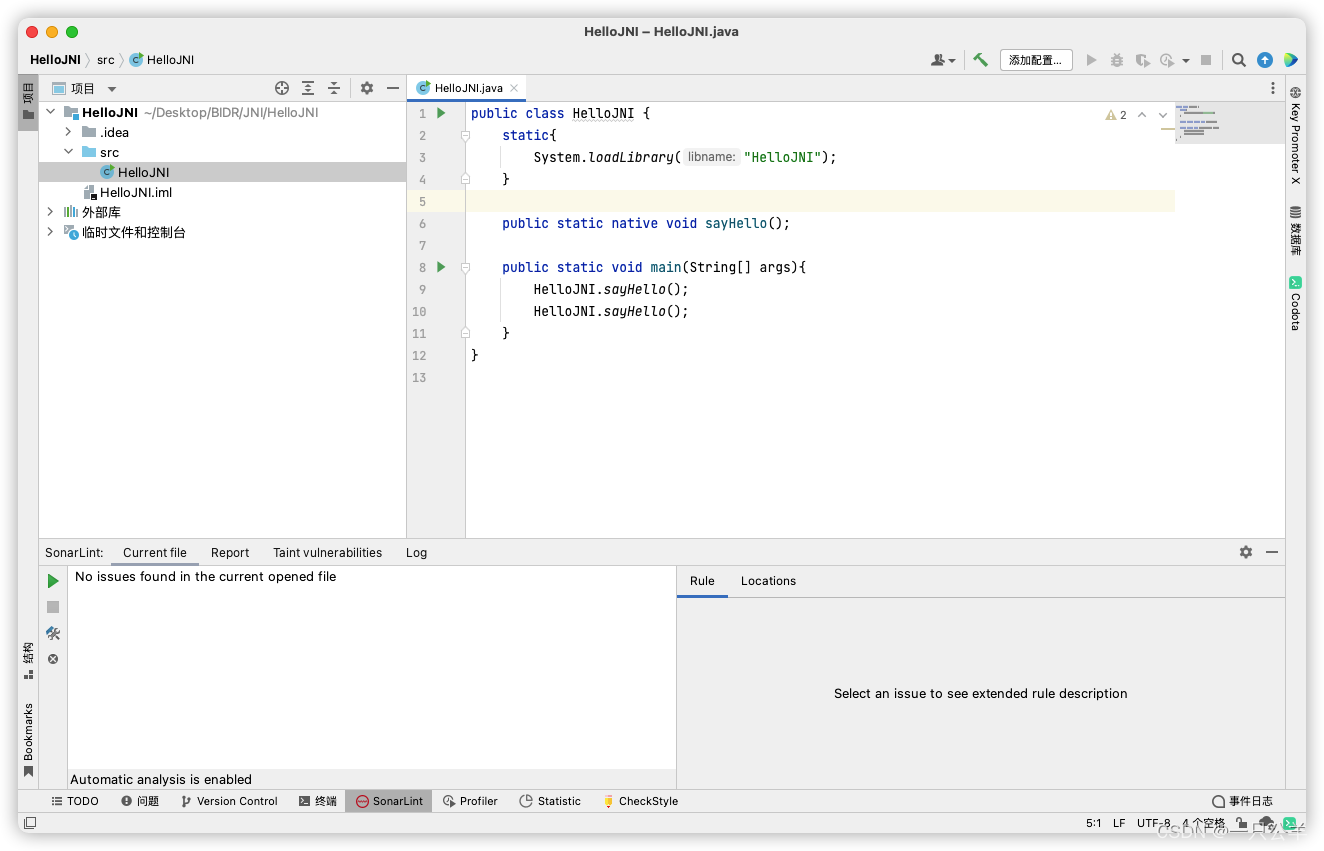Click the Search Everywhere magnifier icon
Image resolution: width=1324 pixels, height=851 pixels.
tap(1238, 60)
